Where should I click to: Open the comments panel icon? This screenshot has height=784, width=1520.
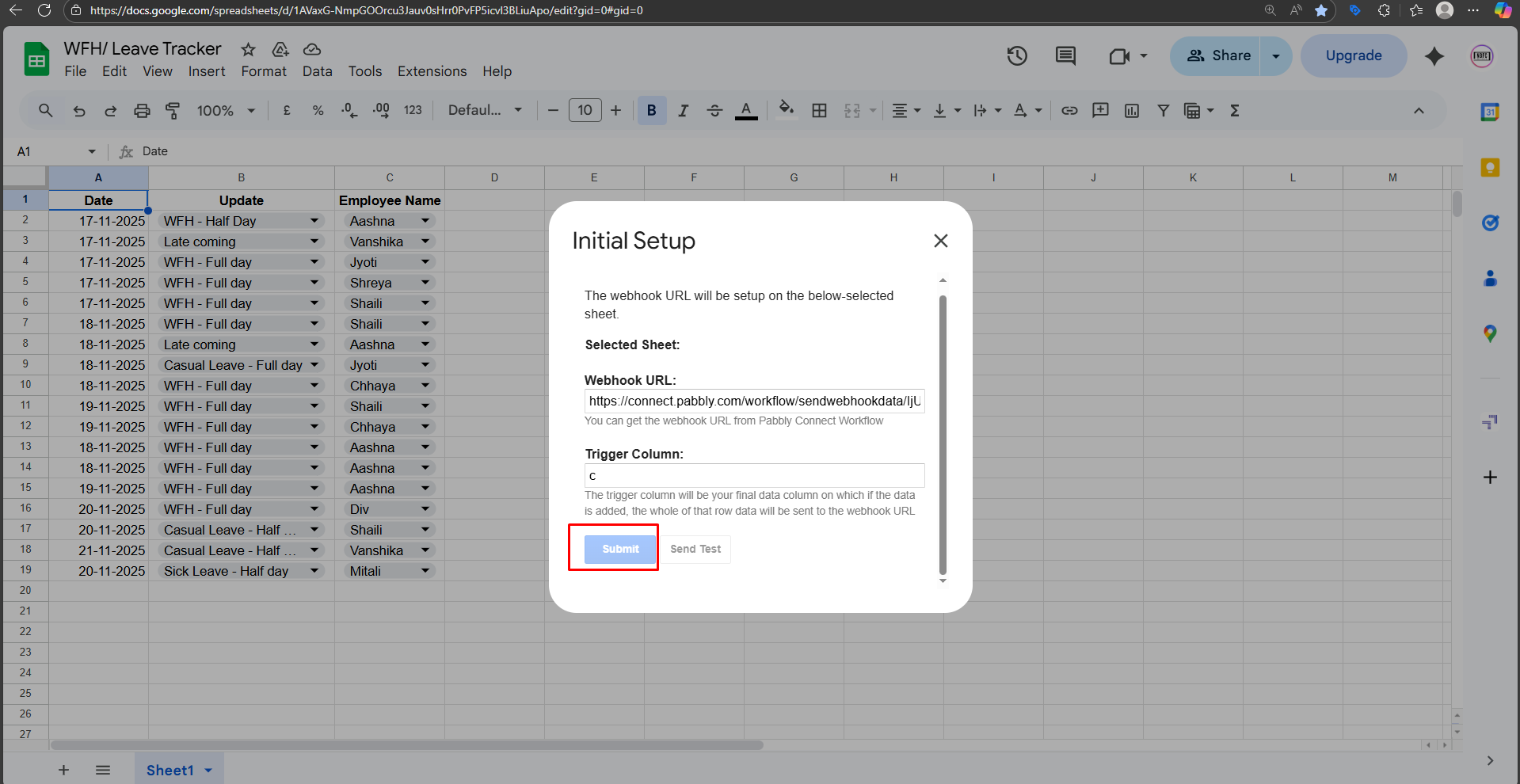pyautogui.click(x=1065, y=56)
